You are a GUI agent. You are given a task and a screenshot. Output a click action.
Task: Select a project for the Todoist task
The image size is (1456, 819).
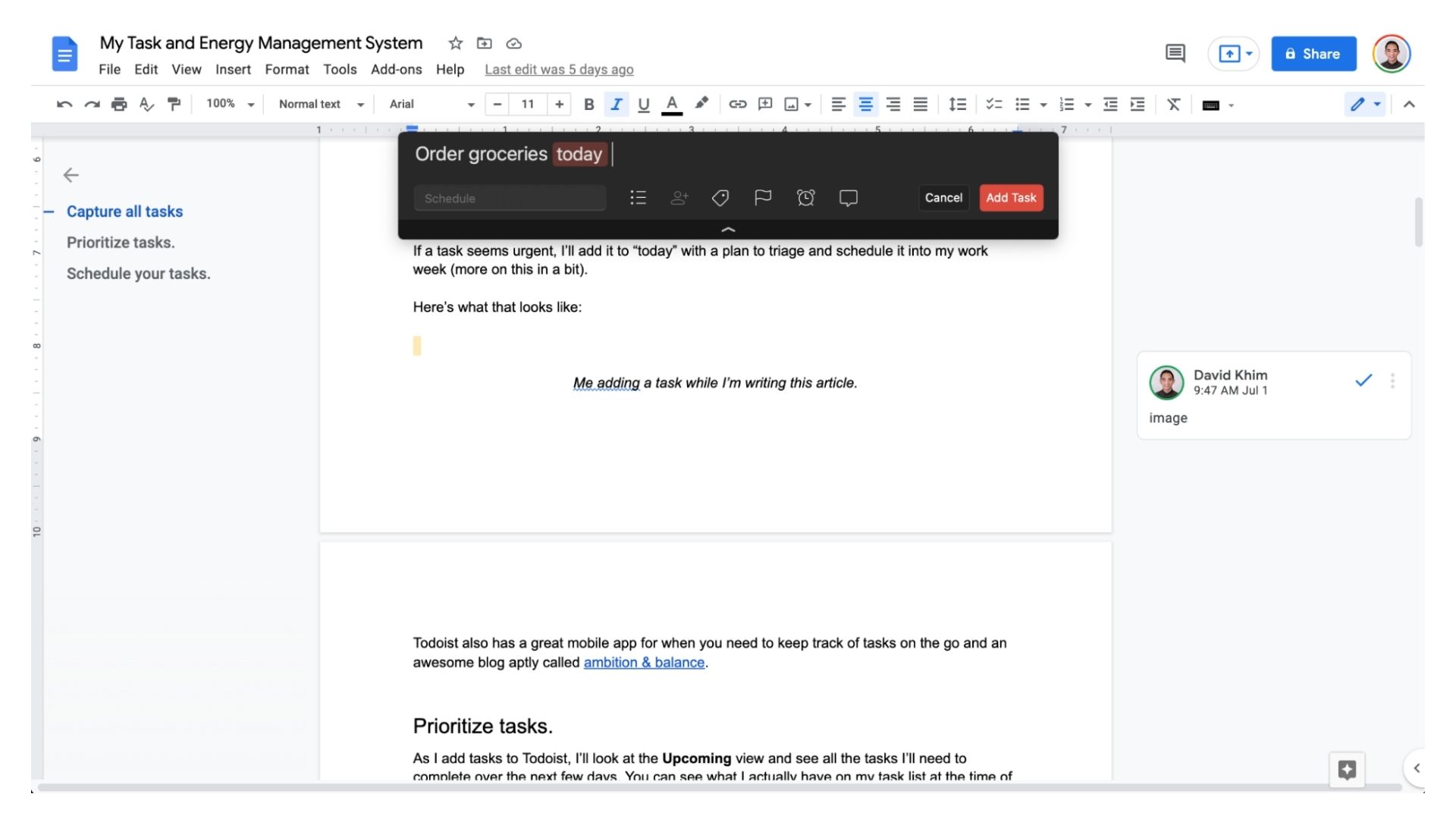pyautogui.click(x=638, y=198)
